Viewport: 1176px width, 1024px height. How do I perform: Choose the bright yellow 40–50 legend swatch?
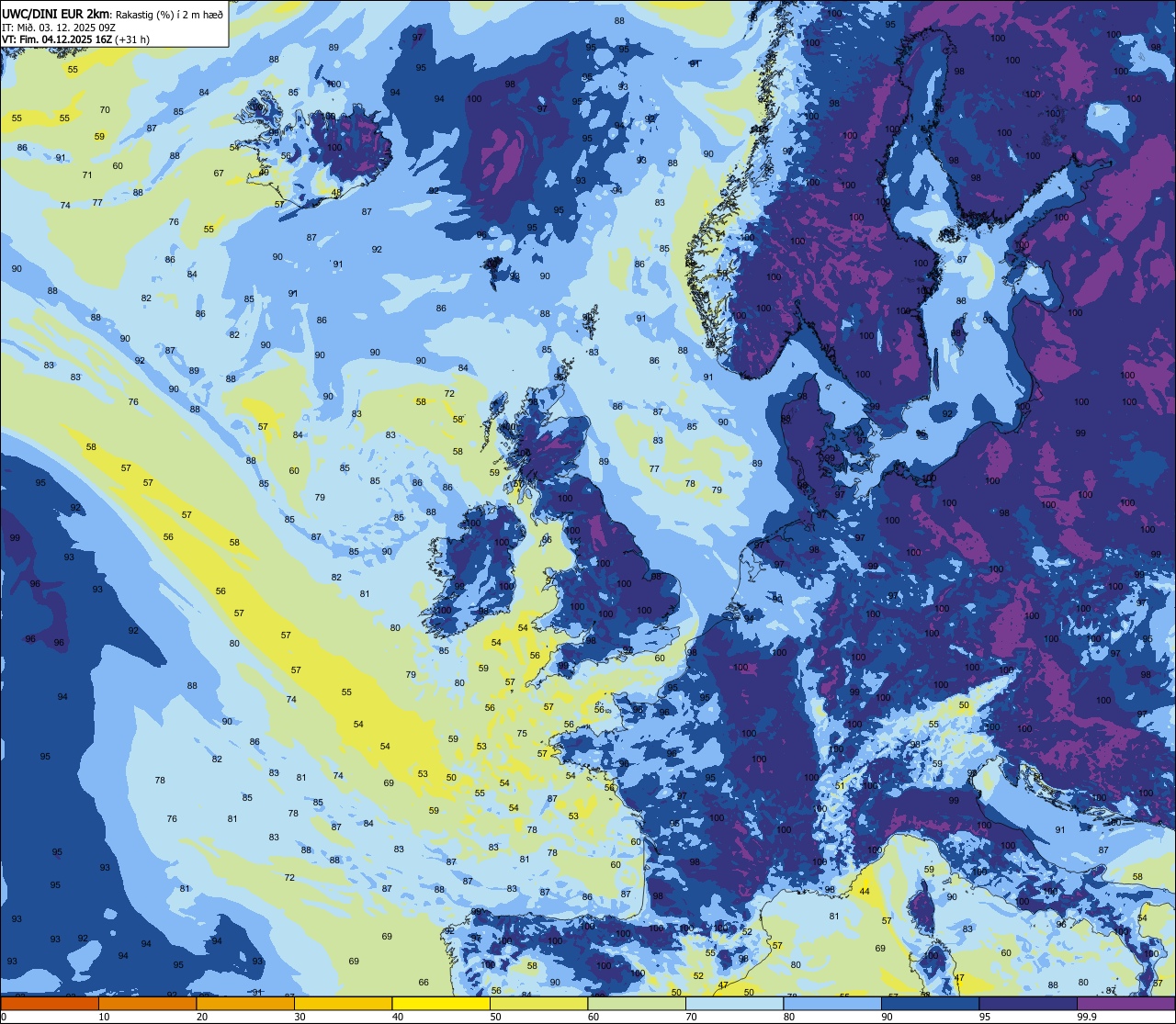pyautogui.click(x=441, y=1004)
